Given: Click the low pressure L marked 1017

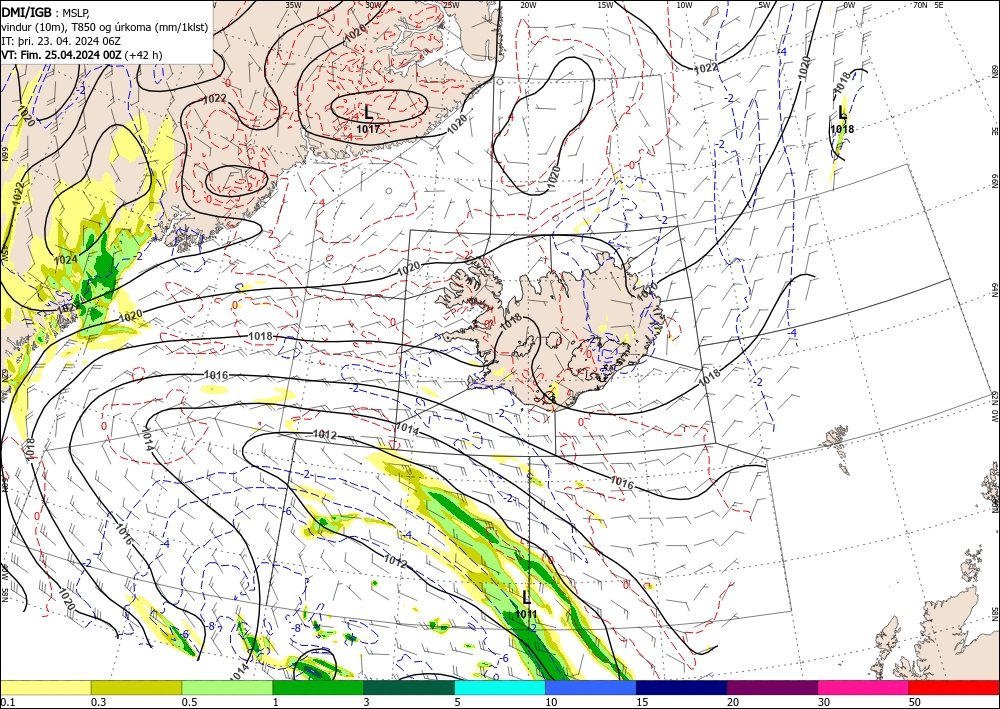Looking at the screenshot, I should [368, 113].
